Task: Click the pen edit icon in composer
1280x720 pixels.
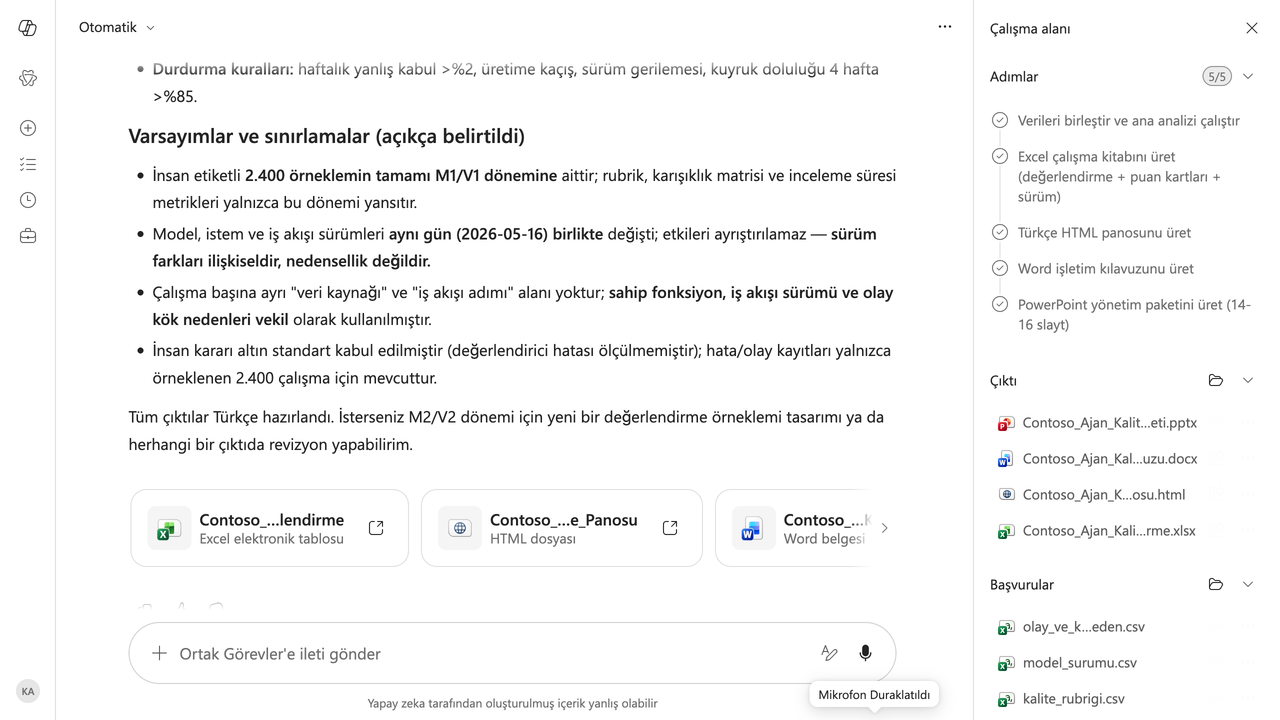Action: (x=829, y=653)
